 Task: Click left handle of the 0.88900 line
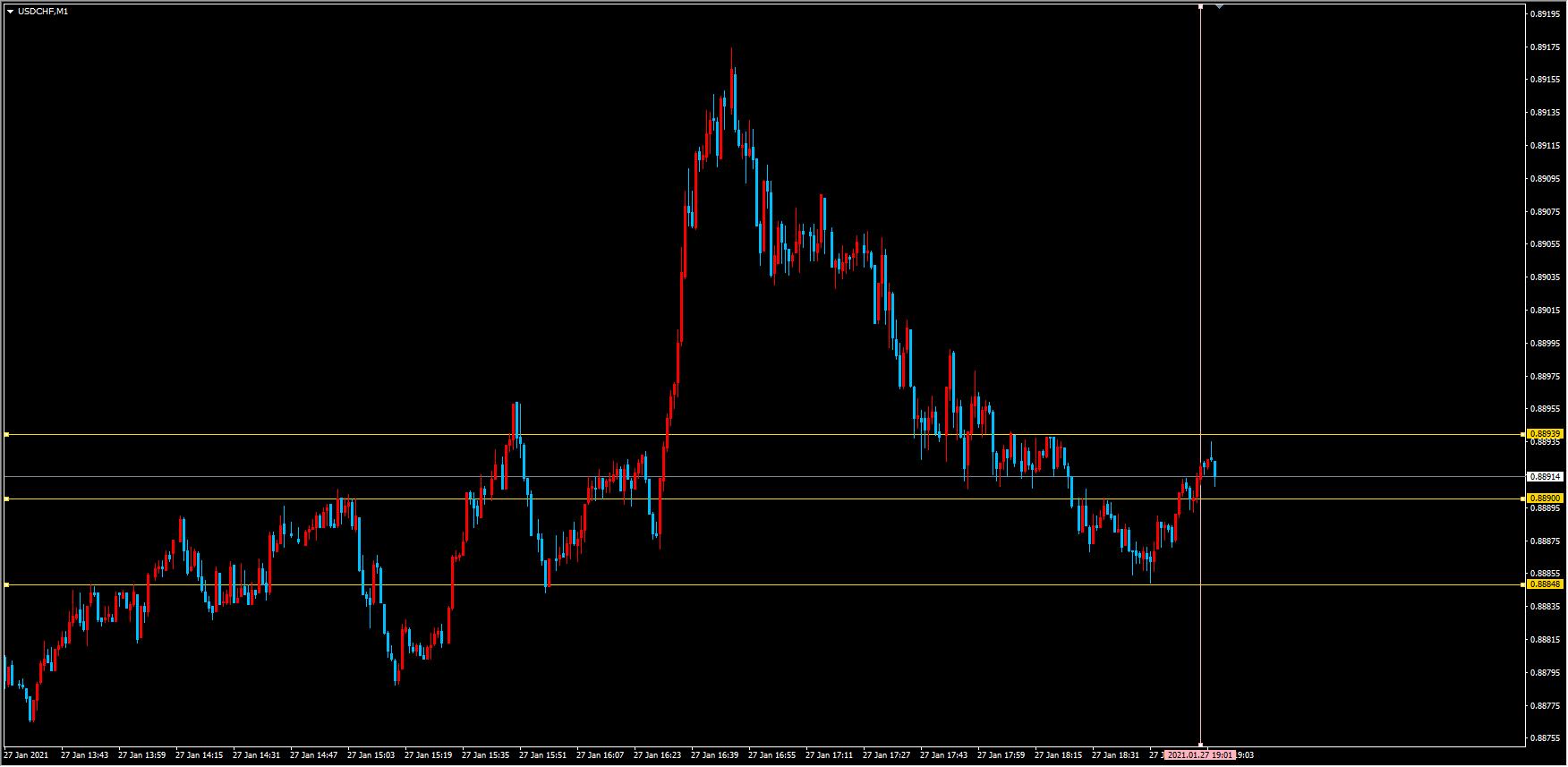point(6,499)
